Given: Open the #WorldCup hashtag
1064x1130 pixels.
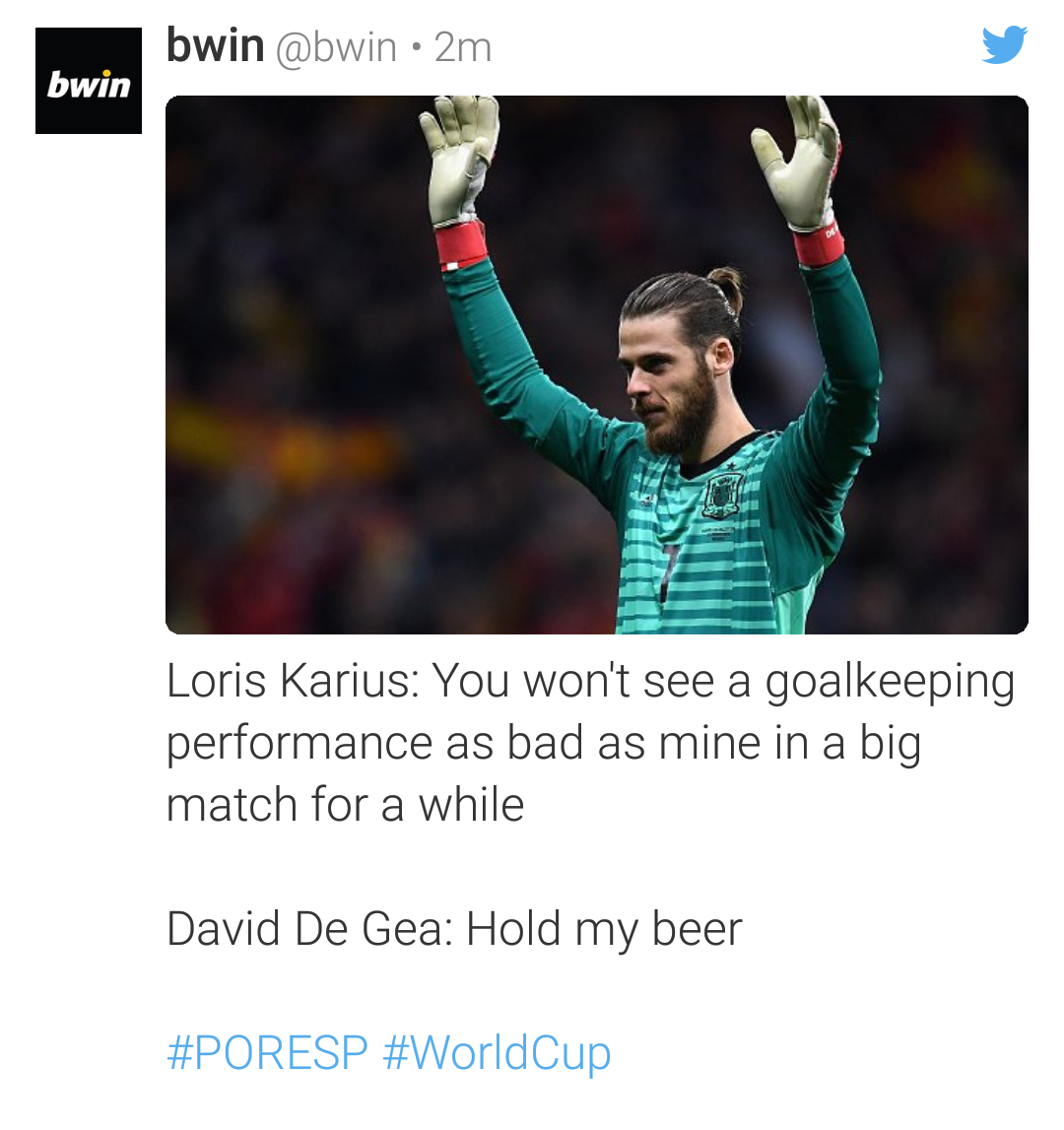Looking at the screenshot, I should tap(497, 1053).
